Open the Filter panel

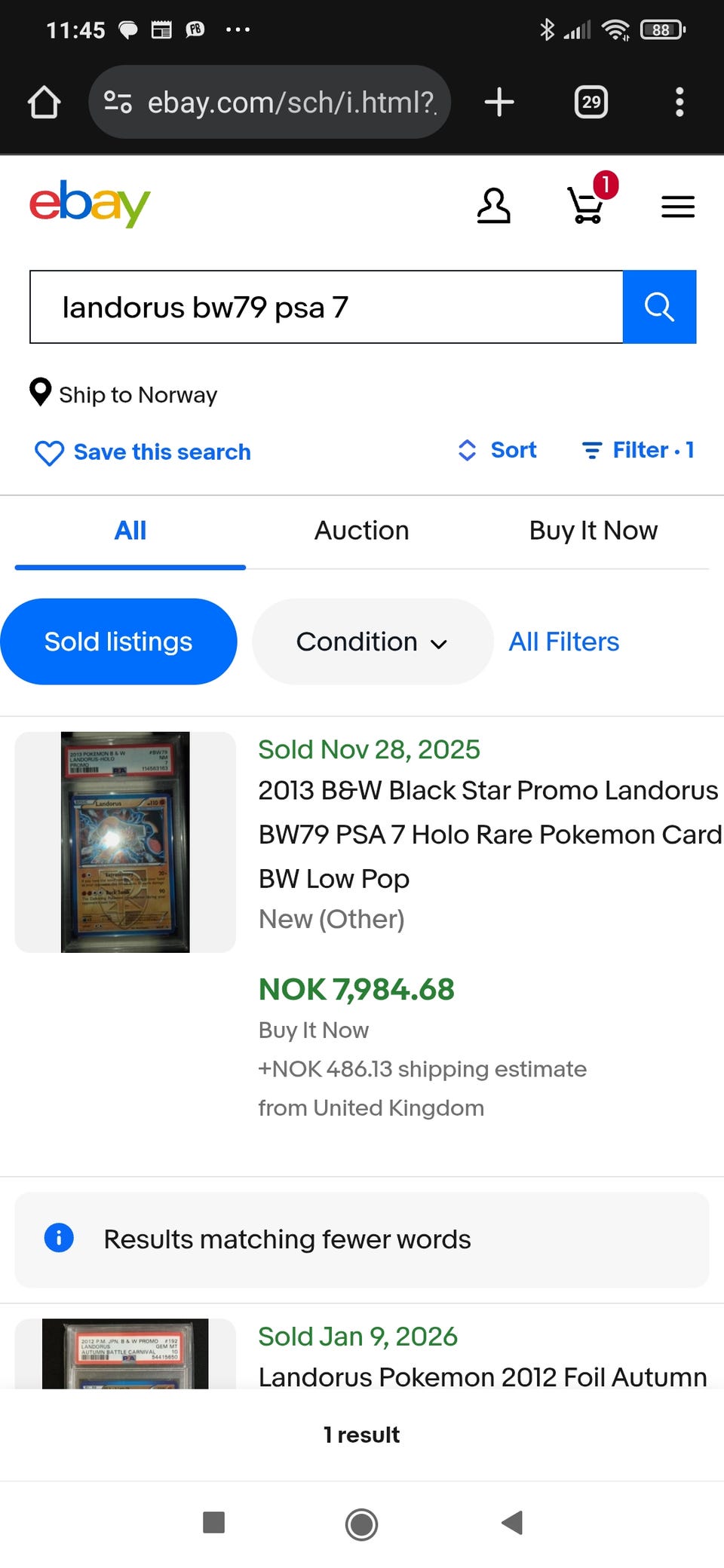pos(638,450)
